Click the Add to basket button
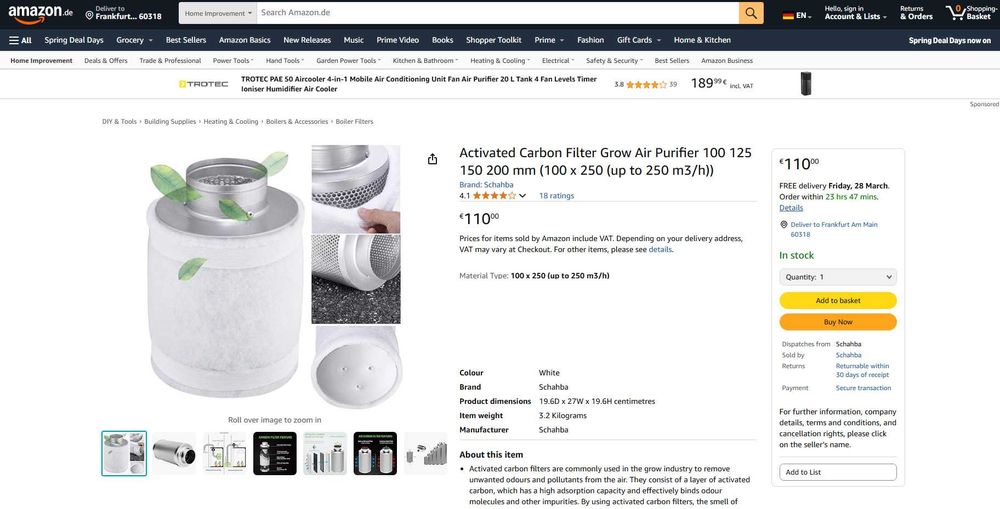The height and width of the screenshot is (509, 1000). [838, 300]
